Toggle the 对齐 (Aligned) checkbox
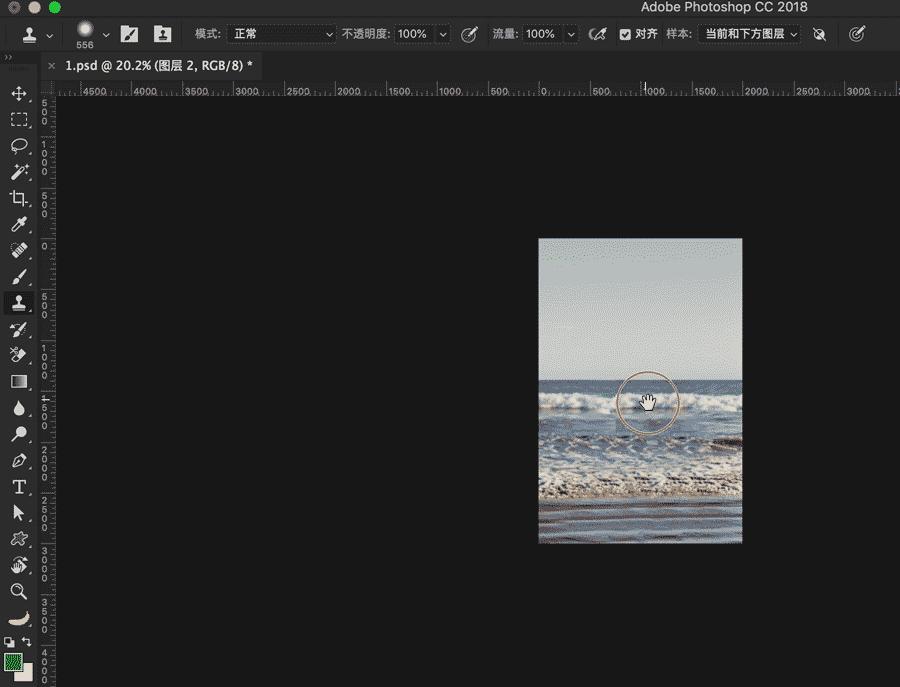The height and width of the screenshot is (687, 900). point(625,34)
